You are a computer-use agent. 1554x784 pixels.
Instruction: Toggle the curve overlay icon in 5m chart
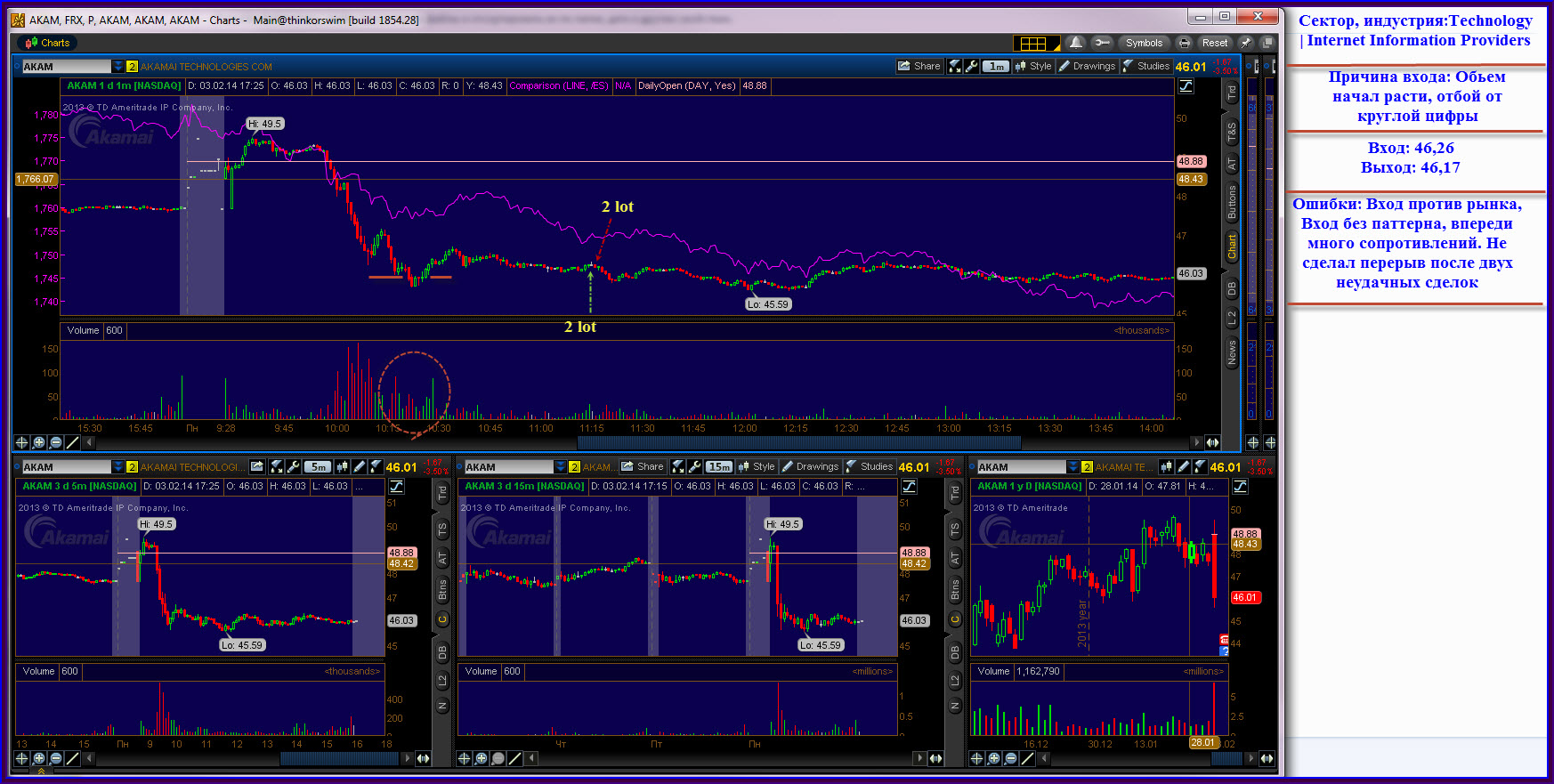pos(396,487)
